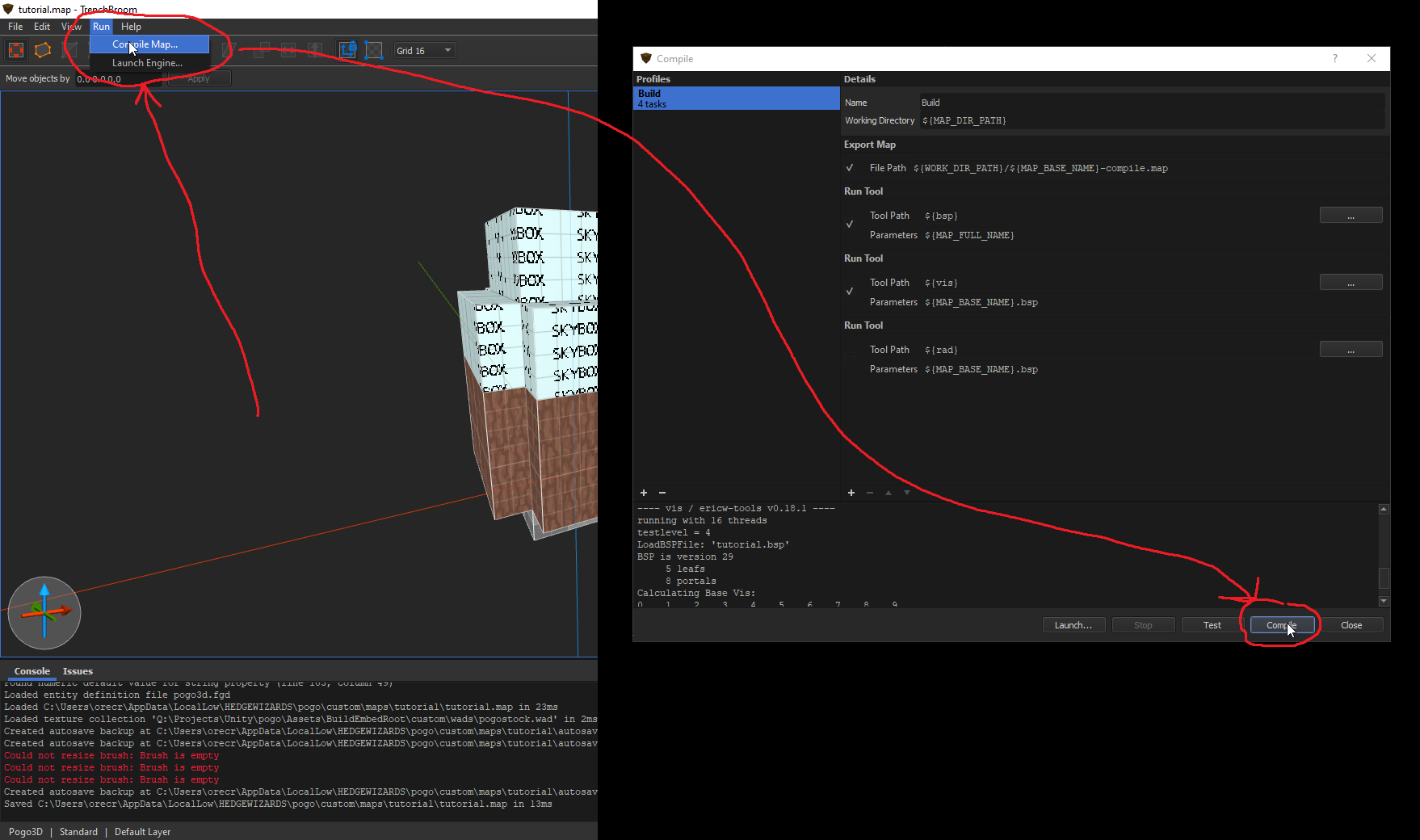Uncheck the bsp Run Tool task
Screen dimensions: 1420x840
[x=850, y=225]
